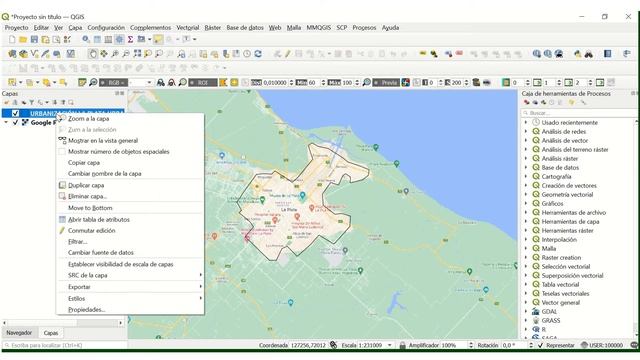Click the zoom out magnifier tool
The width and height of the screenshot is (640, 360).
pyautogui.click(x=126, y=53)
